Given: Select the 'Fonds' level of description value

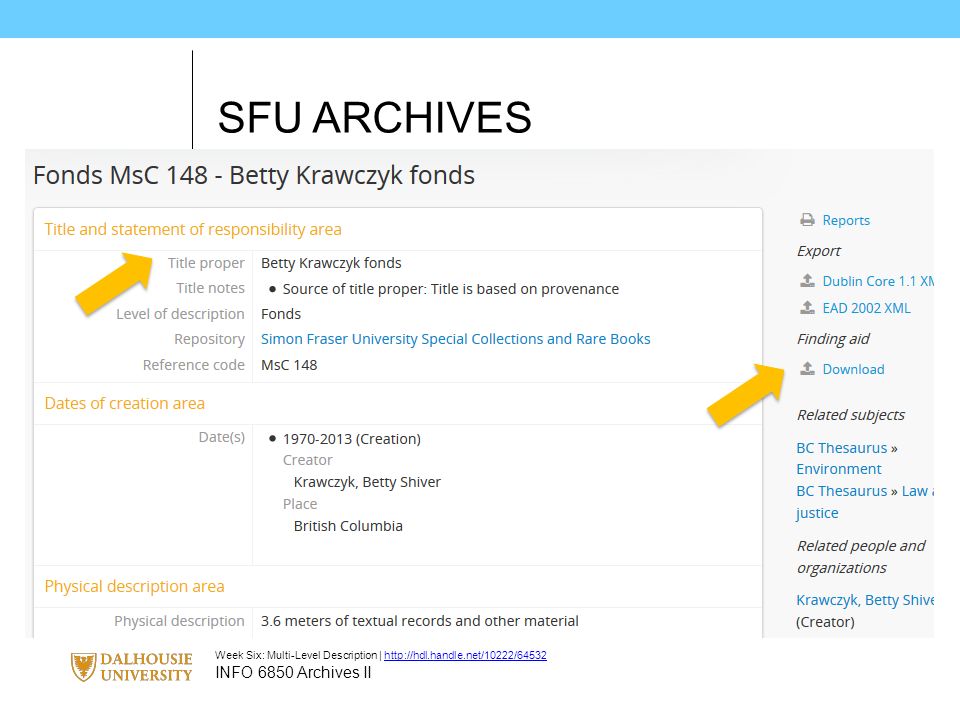Looking at the screenshot, I should (281, 314).
